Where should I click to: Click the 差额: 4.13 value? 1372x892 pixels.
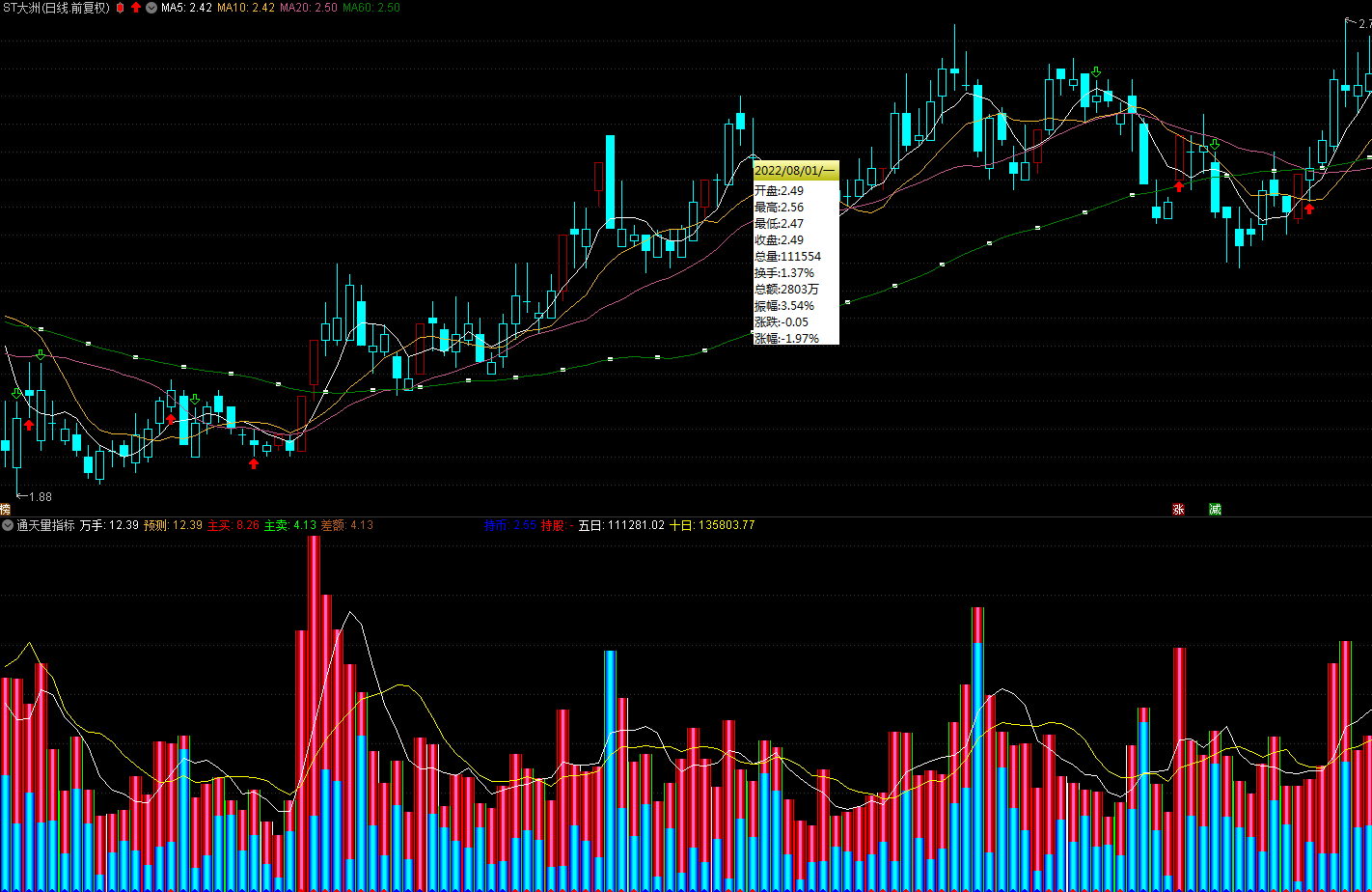347,525
